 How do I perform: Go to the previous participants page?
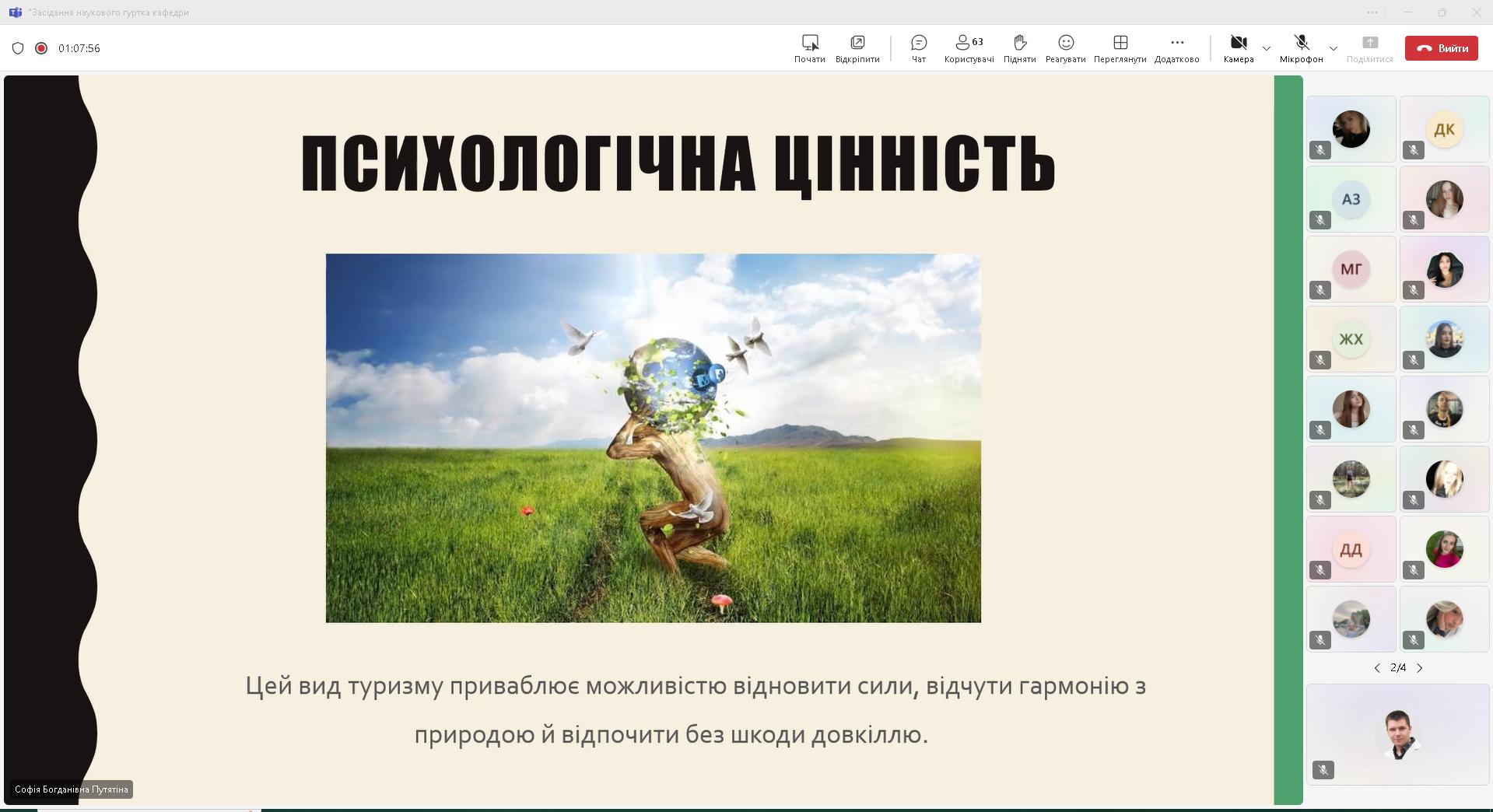pos(1377,668)
